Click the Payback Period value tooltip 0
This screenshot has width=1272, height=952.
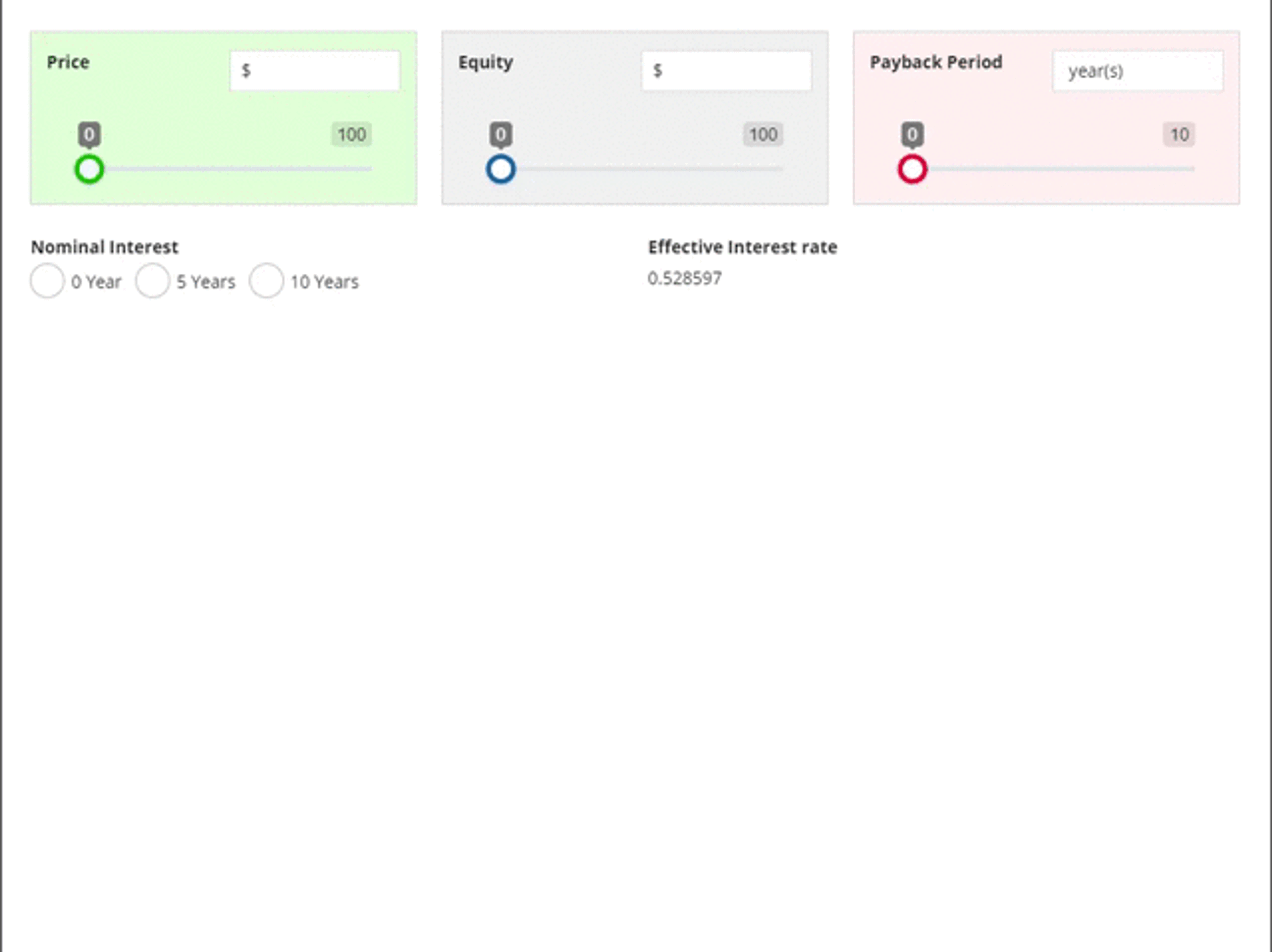tap(913, 134)
